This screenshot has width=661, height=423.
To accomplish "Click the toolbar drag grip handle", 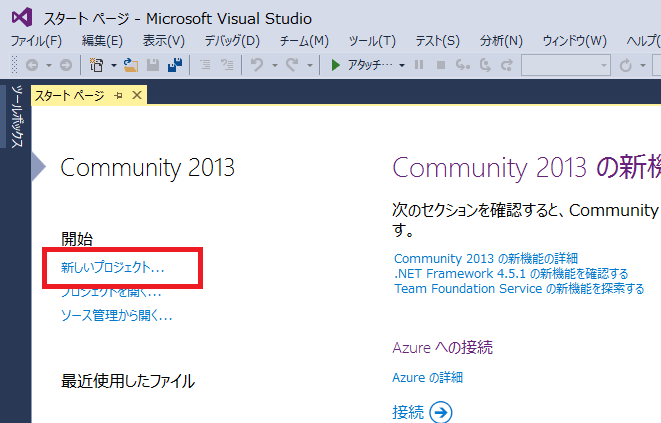I will [x=15, y=65].
